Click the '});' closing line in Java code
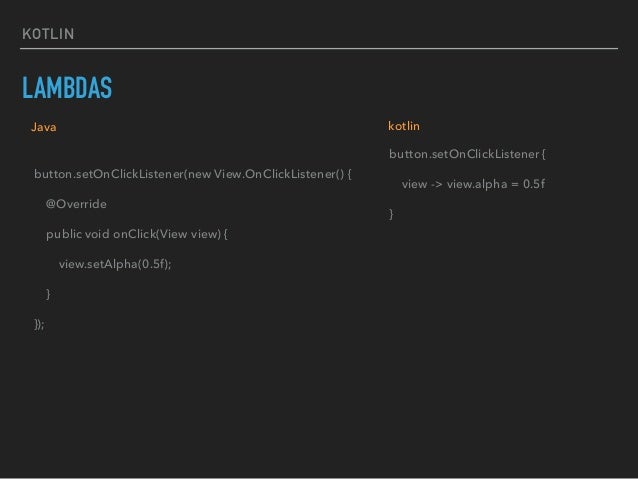 click(x=39, y=324)
